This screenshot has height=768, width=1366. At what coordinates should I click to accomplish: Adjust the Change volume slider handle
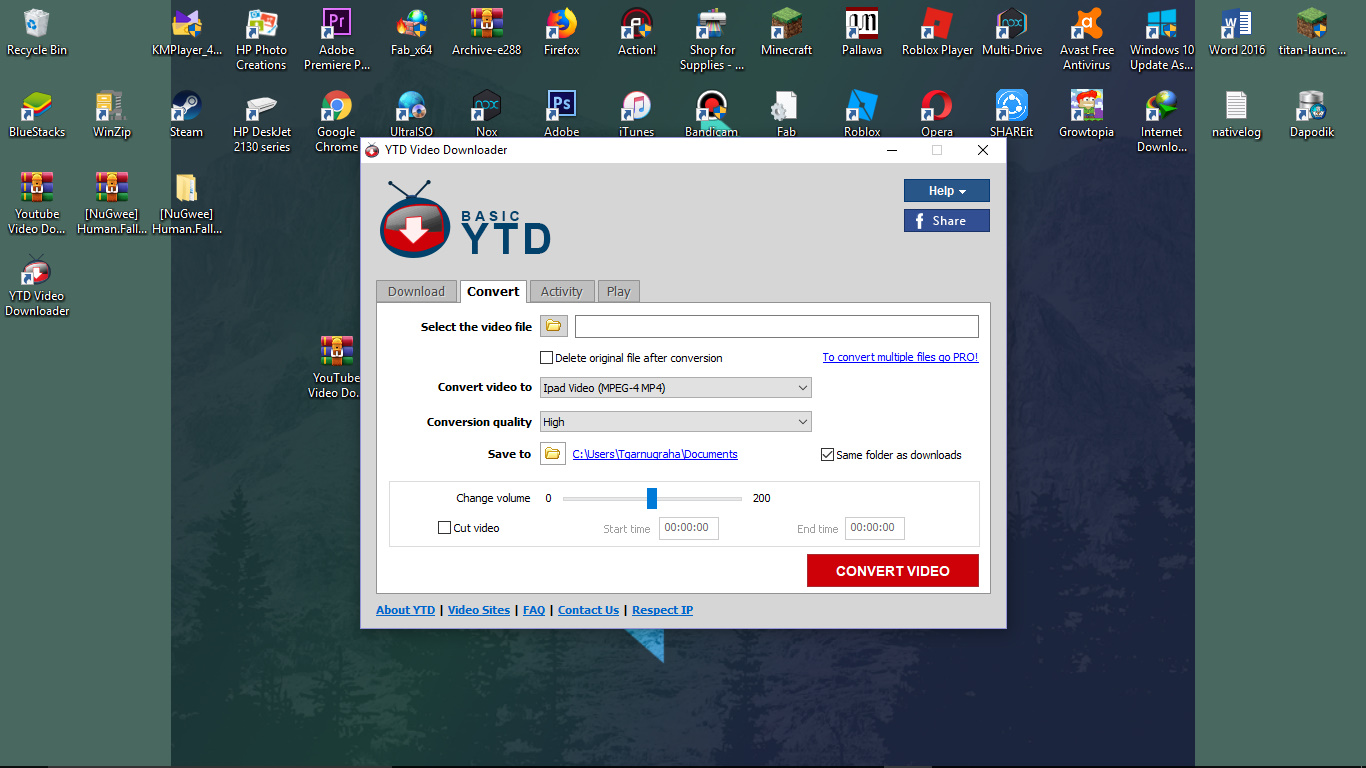(x=652, y=498)
